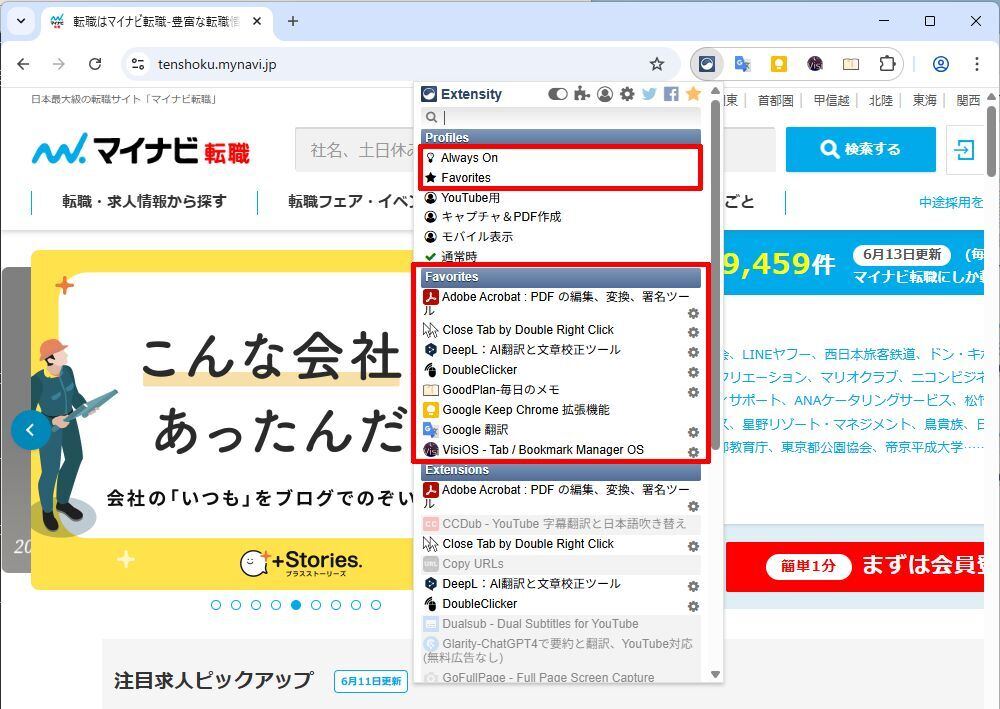Open the profiles editor via Extensity's person icon
The height and width of the screenshot is (709, 1000).
tap(605, 94)
